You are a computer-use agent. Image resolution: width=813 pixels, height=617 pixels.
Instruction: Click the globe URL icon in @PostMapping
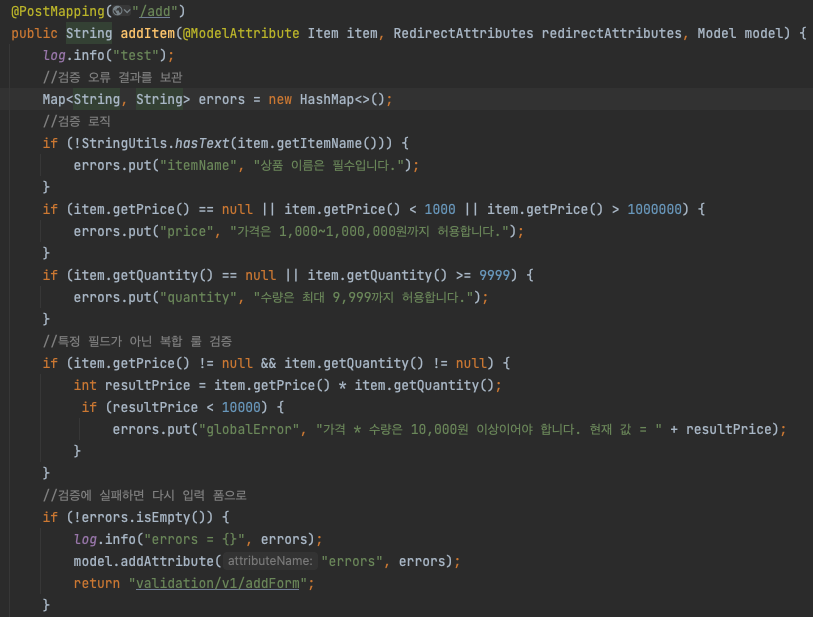pos(118,11)
